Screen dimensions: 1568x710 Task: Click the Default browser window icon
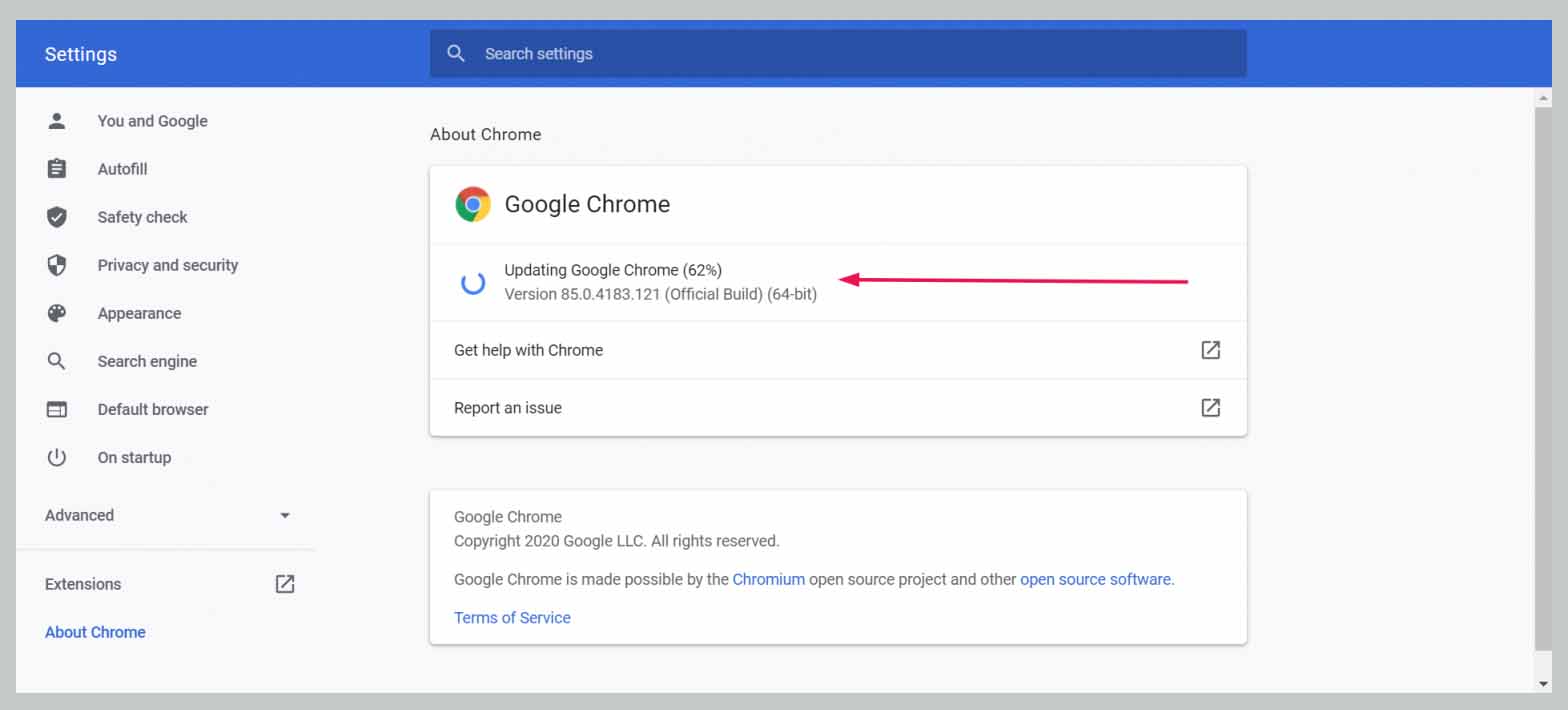point(57,409)
